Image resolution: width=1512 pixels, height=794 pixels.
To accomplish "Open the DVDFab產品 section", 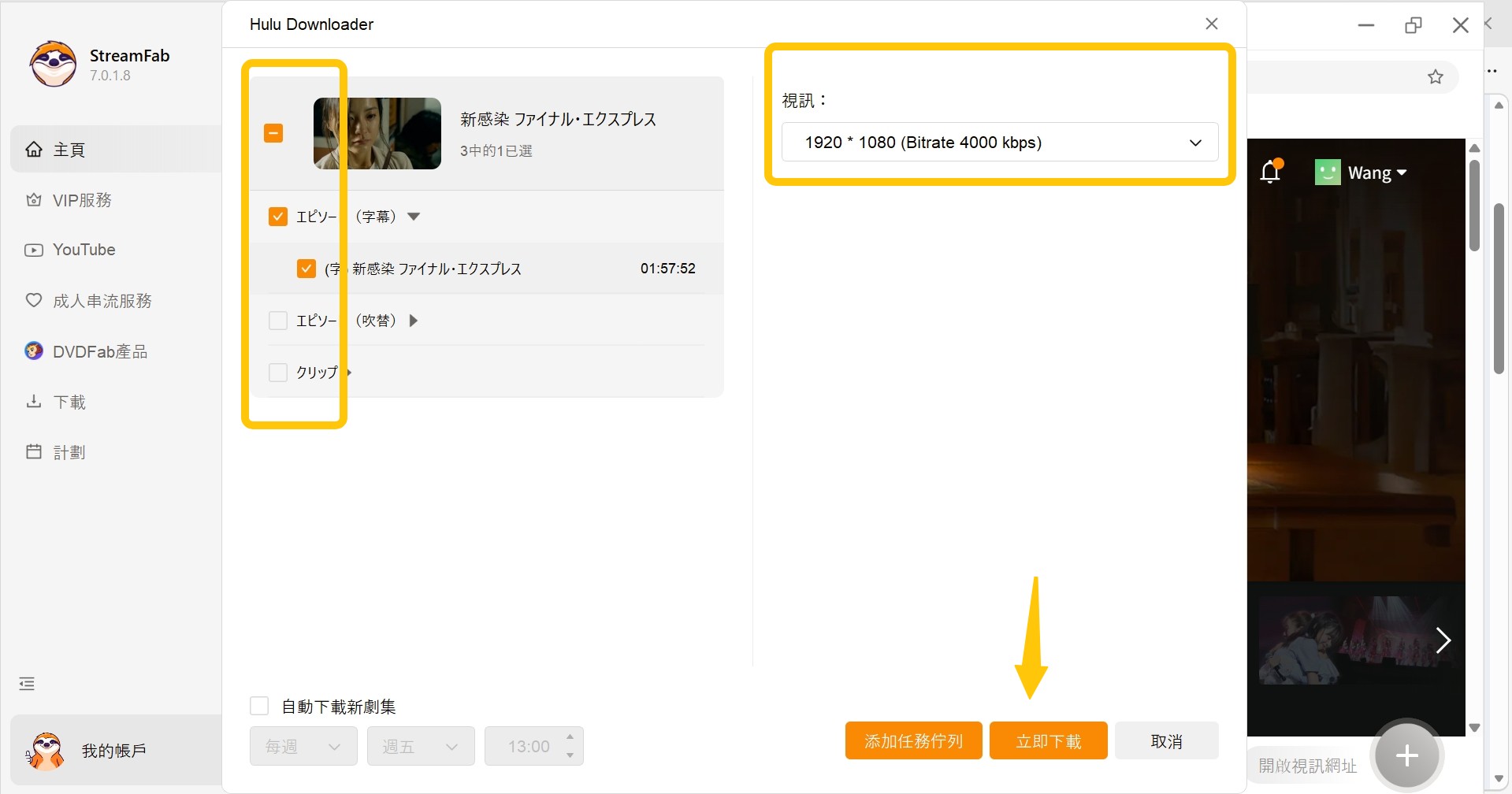I will click(99, 351).
